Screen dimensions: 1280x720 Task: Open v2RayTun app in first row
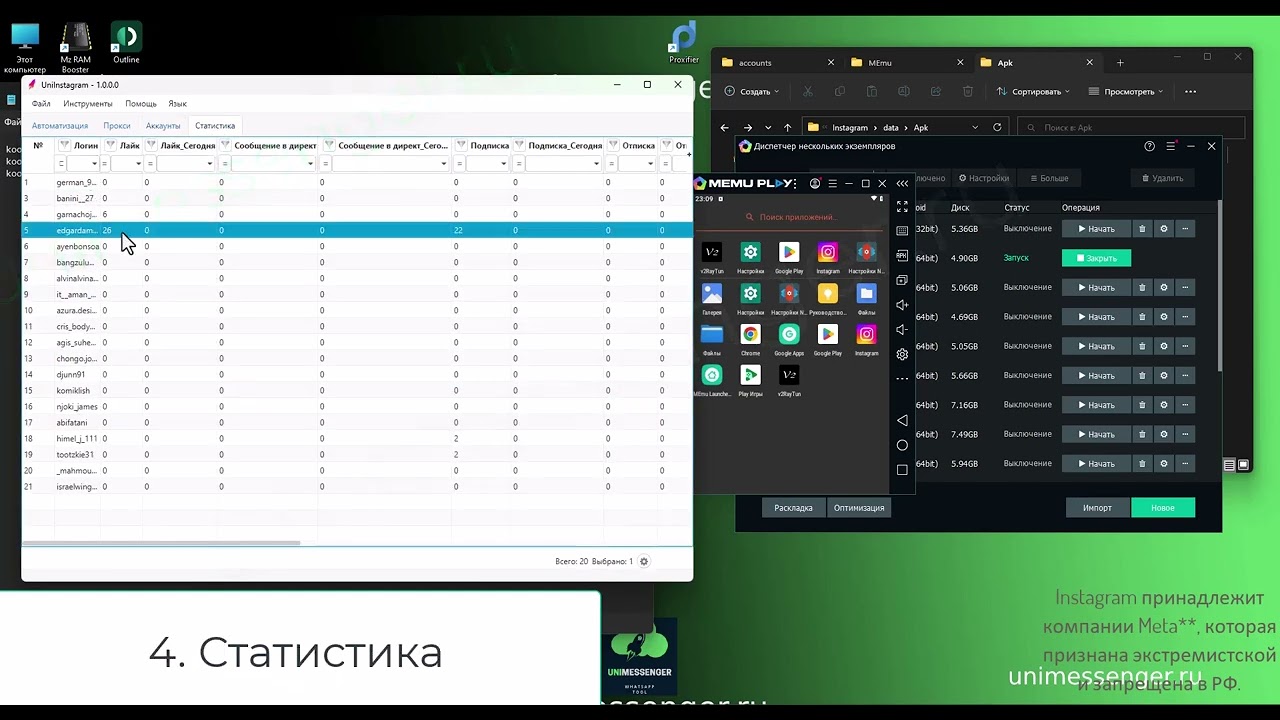712,253
